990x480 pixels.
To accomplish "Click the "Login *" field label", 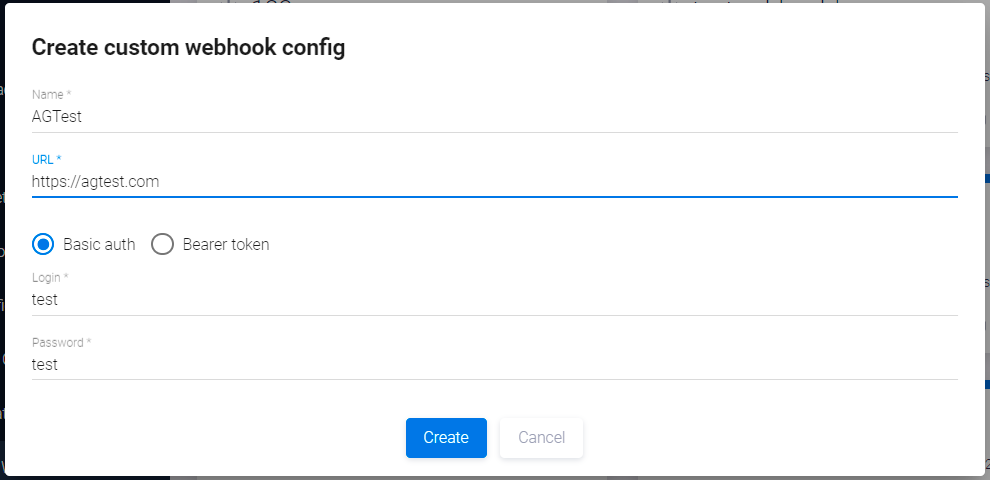I will (50, 277).
